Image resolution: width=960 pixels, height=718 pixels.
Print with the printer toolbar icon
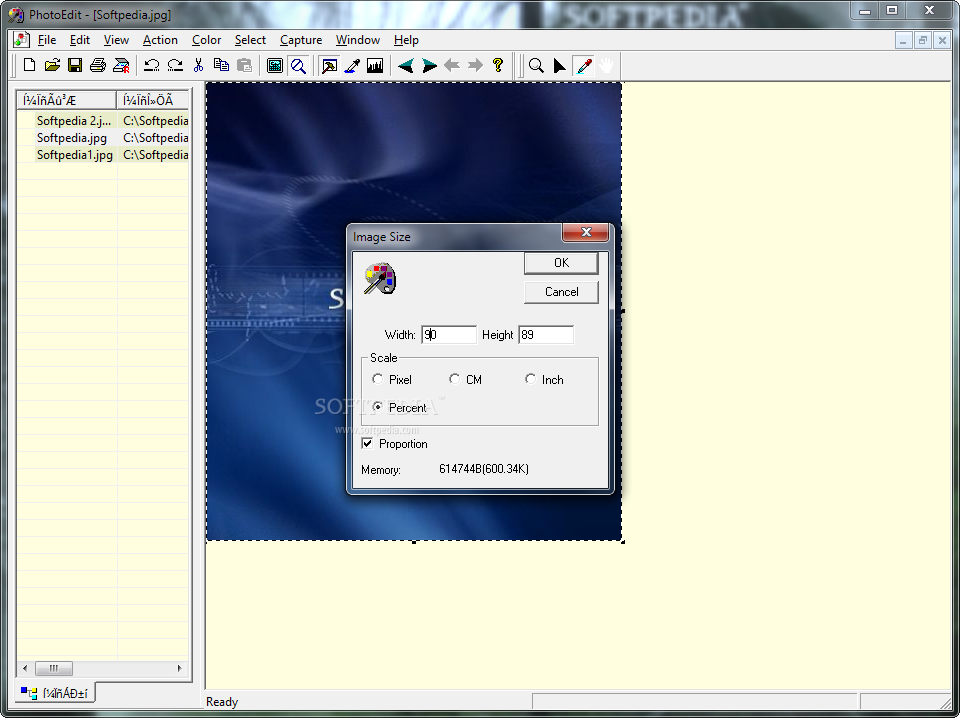[x=98, y=65]
